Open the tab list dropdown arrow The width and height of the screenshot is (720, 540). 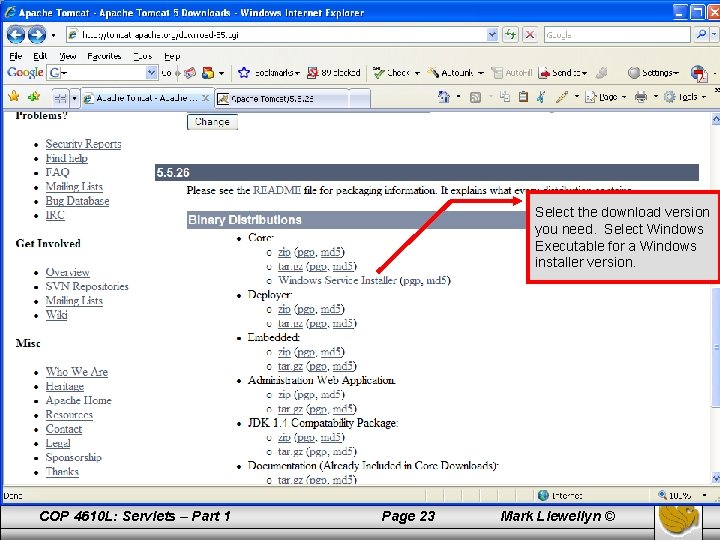pyautogui.click(x=74, y=98)
